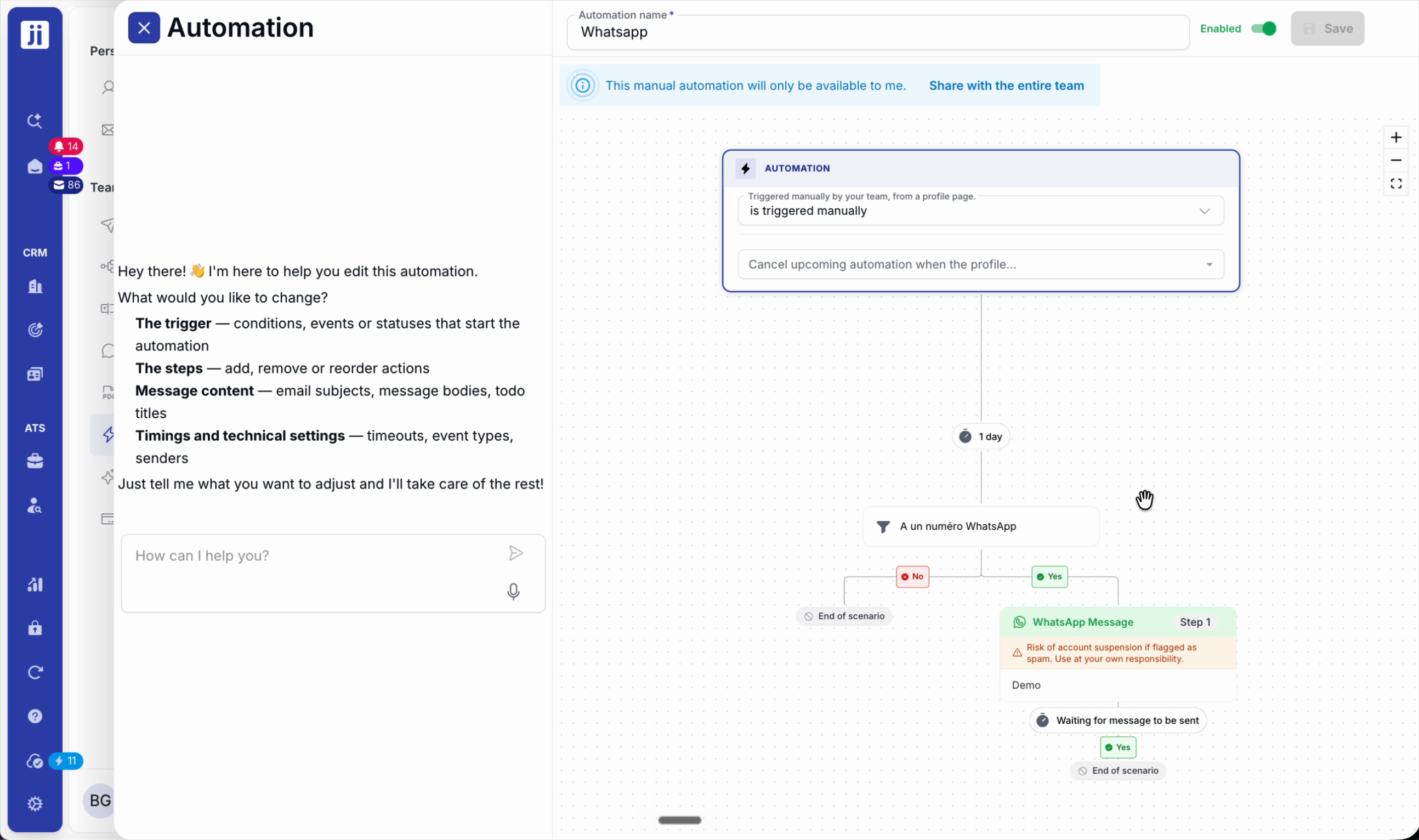This screenshot has width=1419, height=840.
Task: Fit the flow view using fullscreen icon
Action: [1396, 183]
